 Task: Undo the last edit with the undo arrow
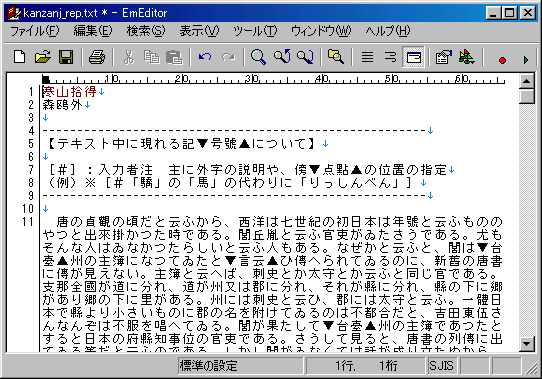point(205,57)
